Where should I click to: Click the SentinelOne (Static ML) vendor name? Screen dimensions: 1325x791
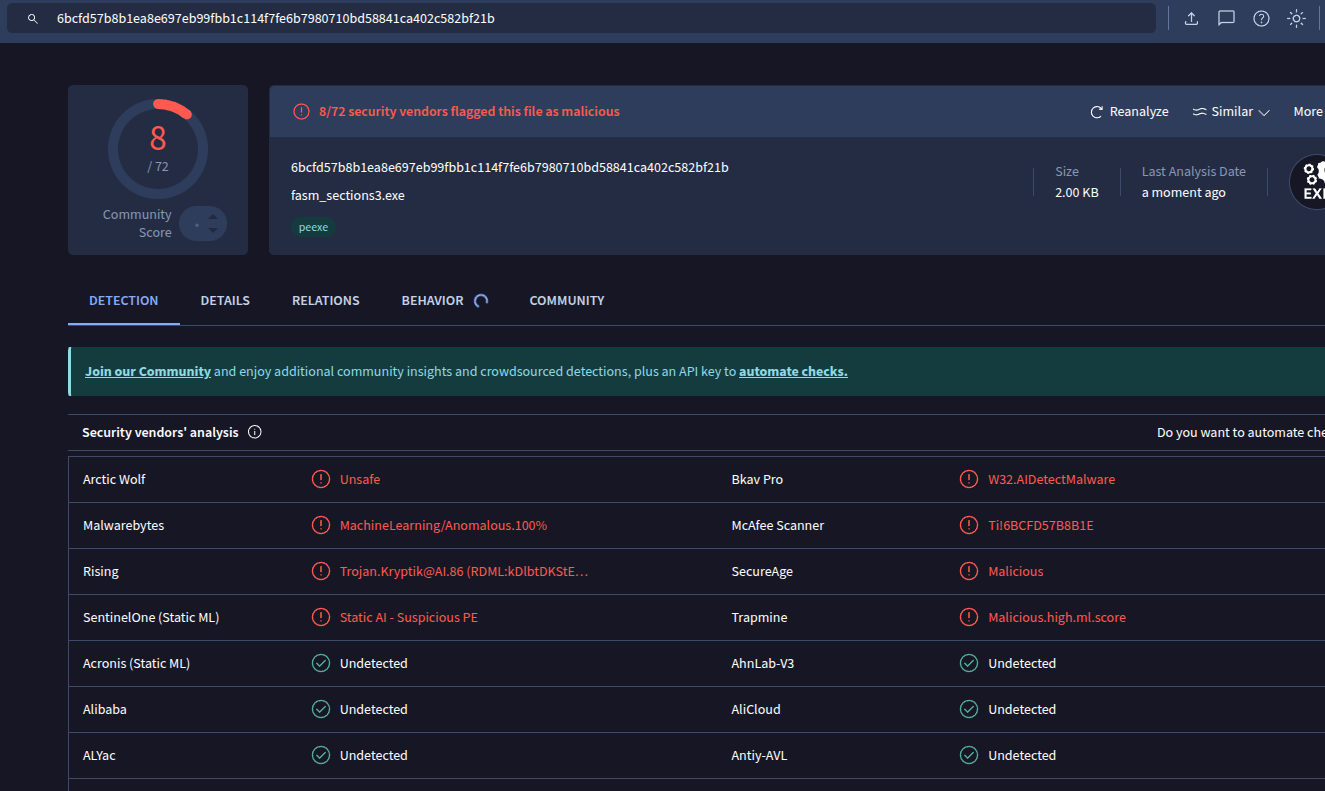coord(151,617)
